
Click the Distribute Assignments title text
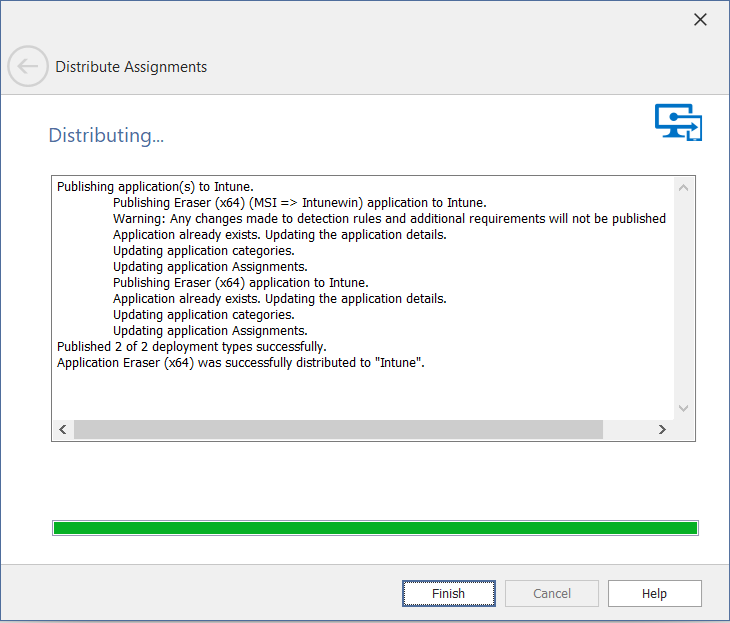pos(131,67)
